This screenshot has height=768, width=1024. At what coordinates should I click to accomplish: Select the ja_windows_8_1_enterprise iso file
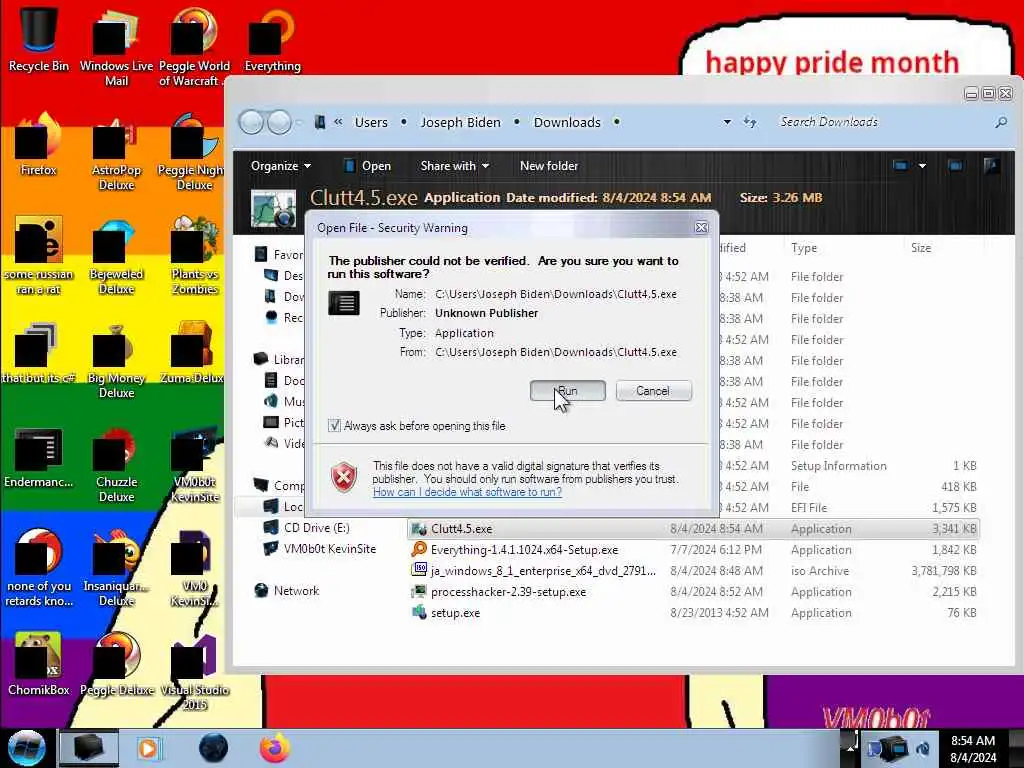pos(694,570)
